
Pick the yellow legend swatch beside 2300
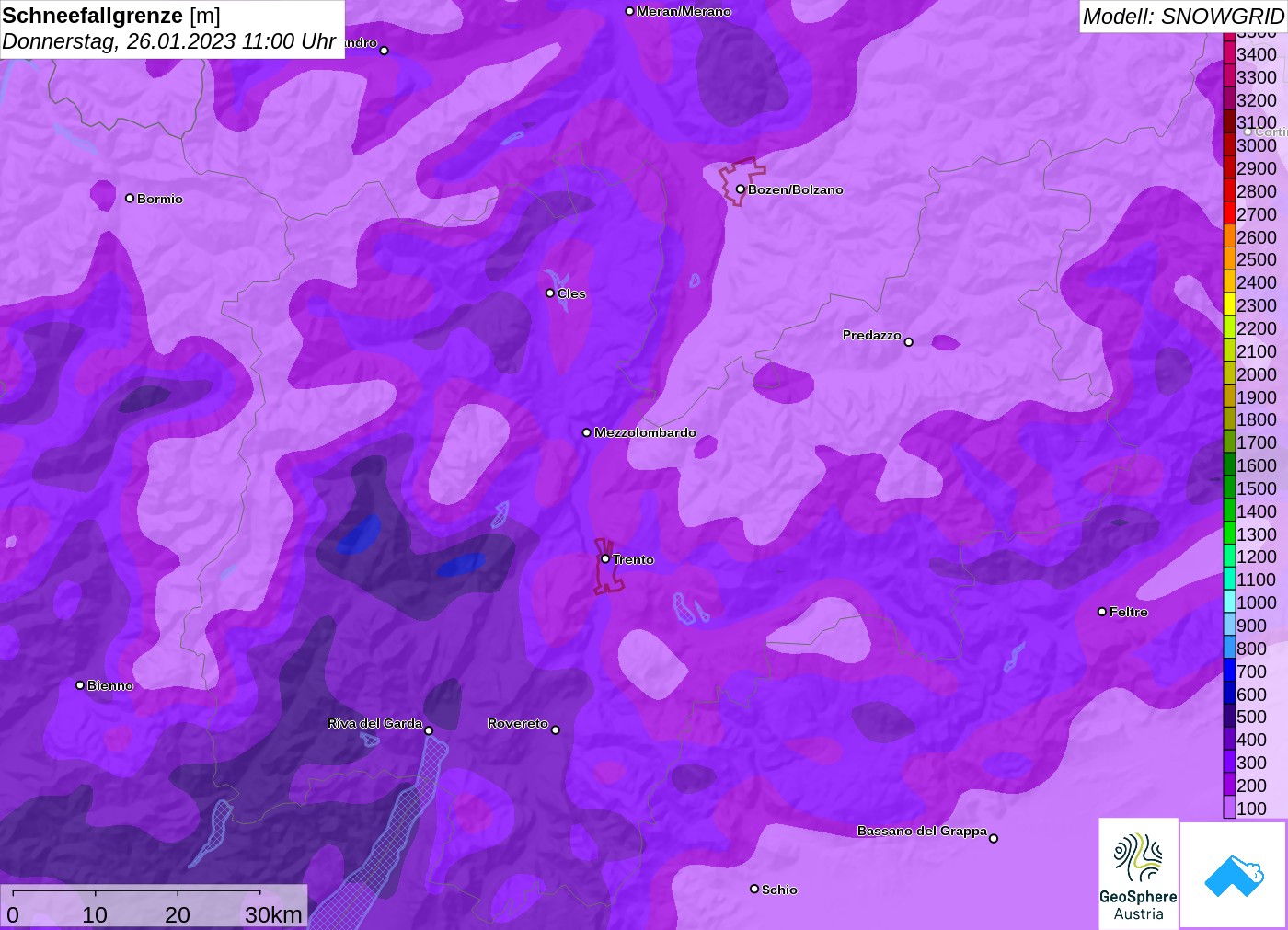(x=1229, y=304)
